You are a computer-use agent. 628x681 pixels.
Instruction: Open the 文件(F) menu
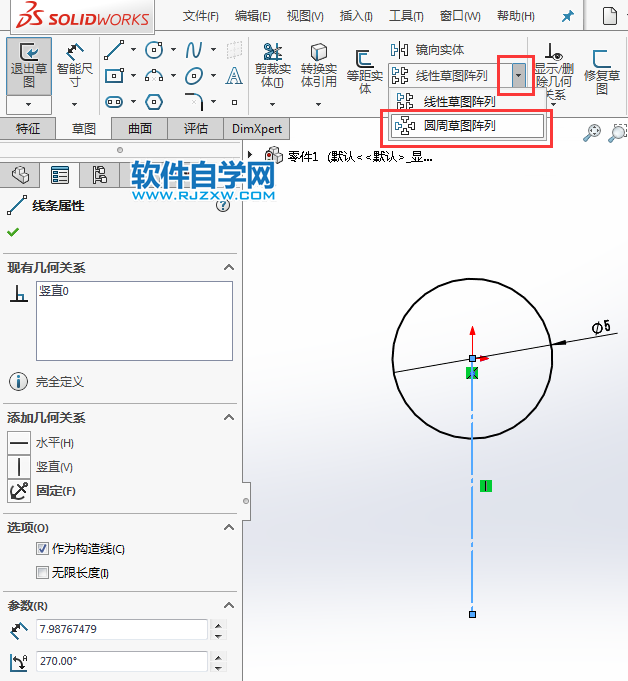(200, 17)
